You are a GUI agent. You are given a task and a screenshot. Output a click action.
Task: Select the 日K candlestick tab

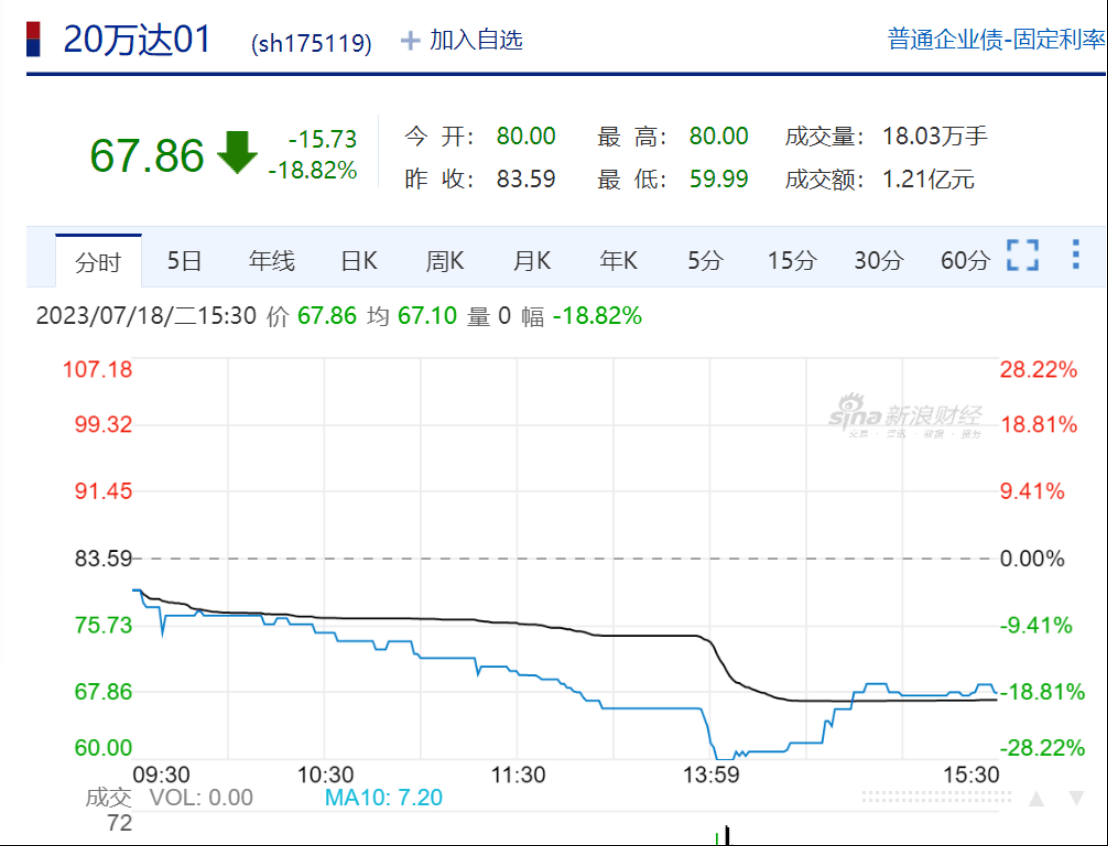pos(358,261)
